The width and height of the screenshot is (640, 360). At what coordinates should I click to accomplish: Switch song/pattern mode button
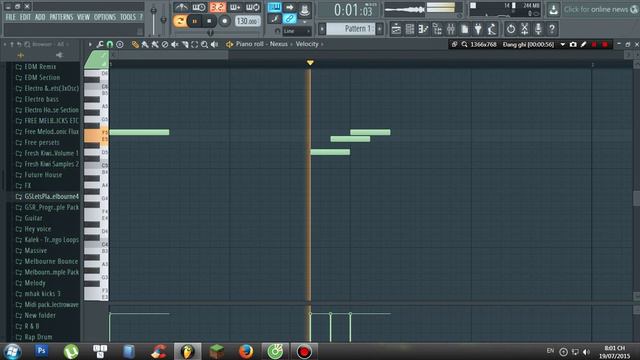coord(179,21)
